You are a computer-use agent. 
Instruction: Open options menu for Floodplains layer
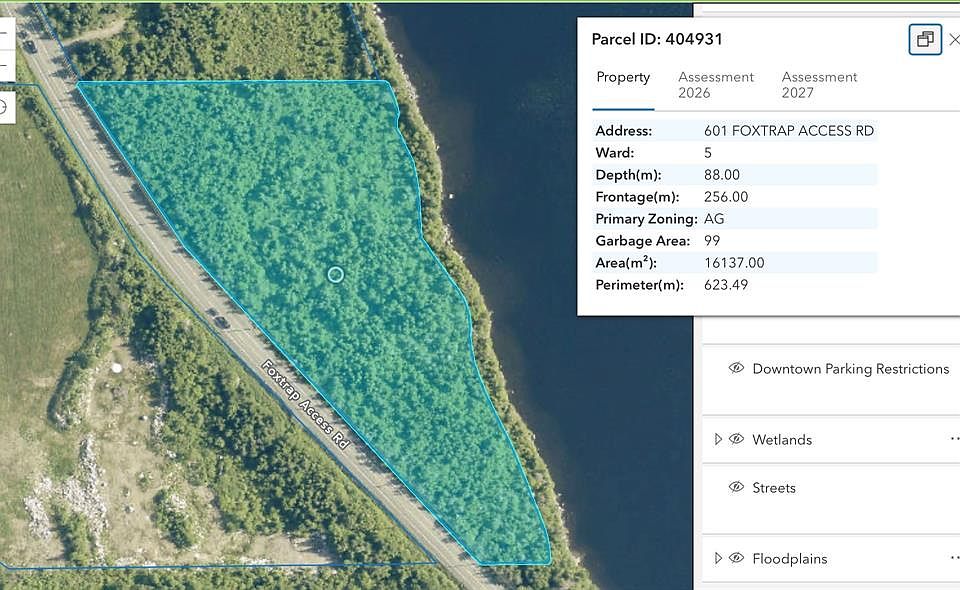click(x=954, y=558)
